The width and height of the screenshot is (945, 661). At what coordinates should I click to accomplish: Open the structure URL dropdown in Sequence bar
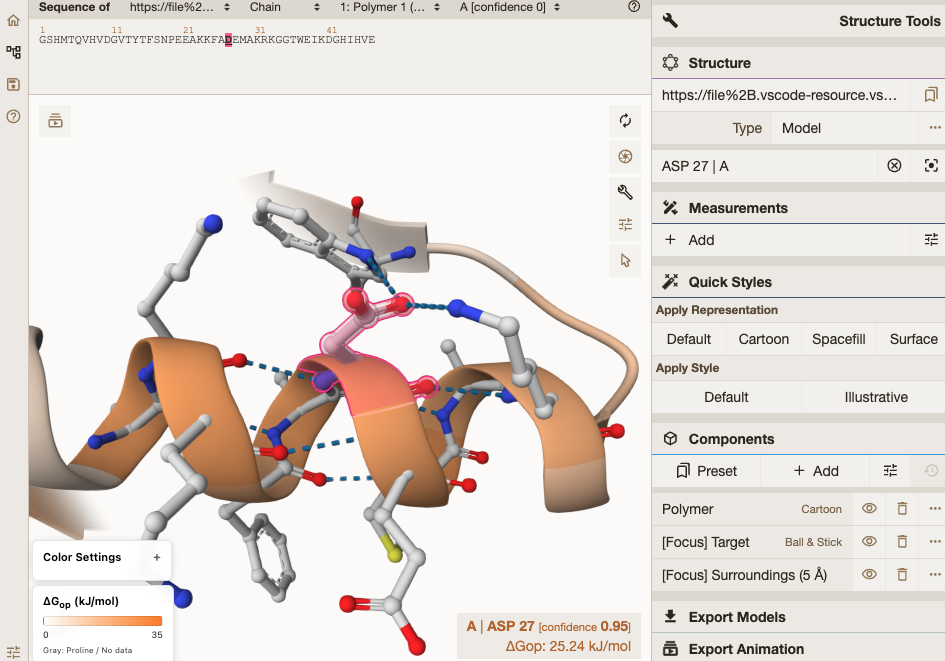180,7
